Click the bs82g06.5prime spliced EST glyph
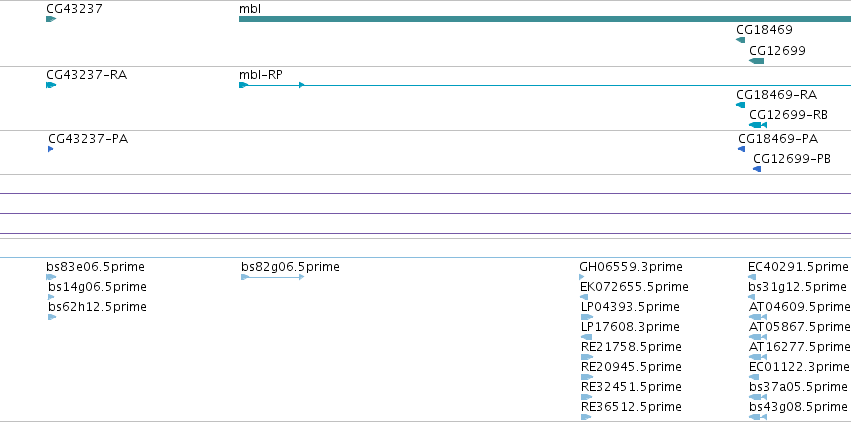 point(272,277)
